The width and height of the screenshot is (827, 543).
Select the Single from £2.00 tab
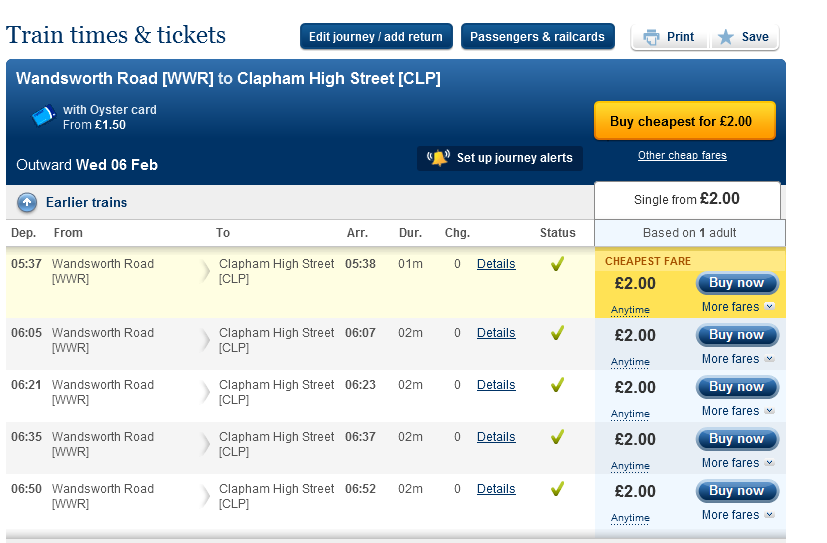687,200
